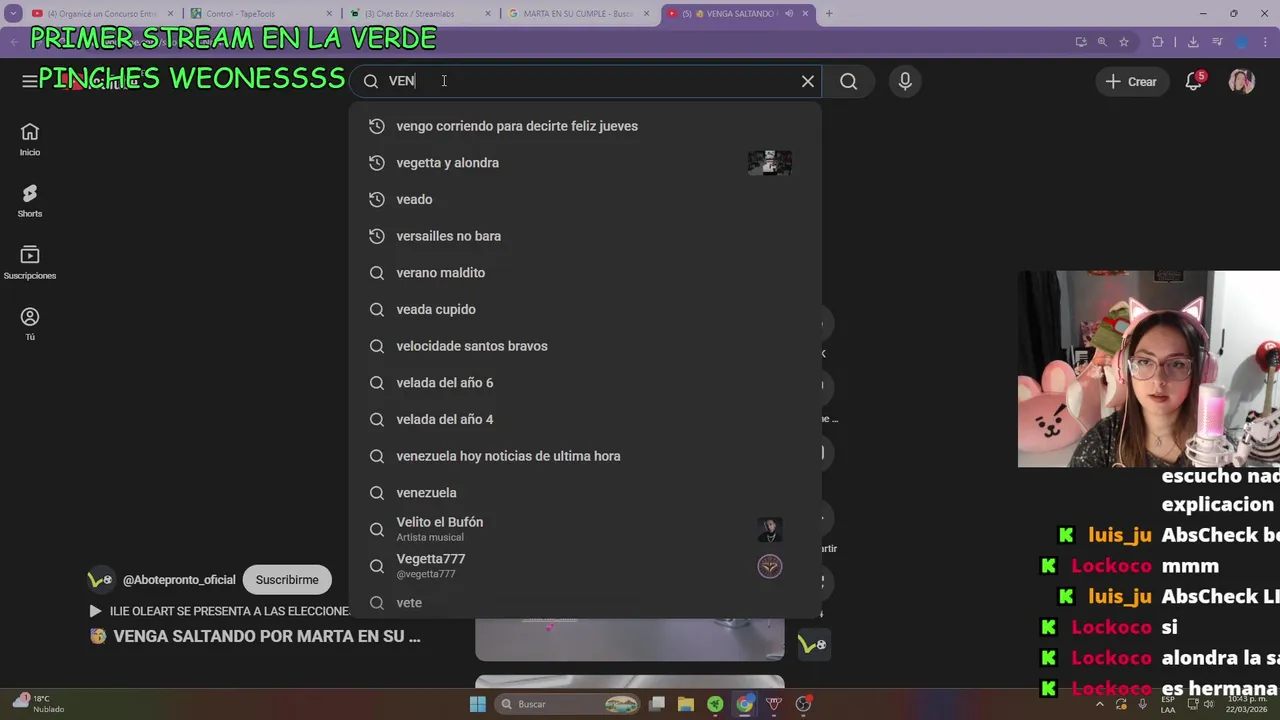Image resolution: width=1280 pixels, height=720 pixels.
Task: Open the account avatar menu
Action: point(1242,82)
